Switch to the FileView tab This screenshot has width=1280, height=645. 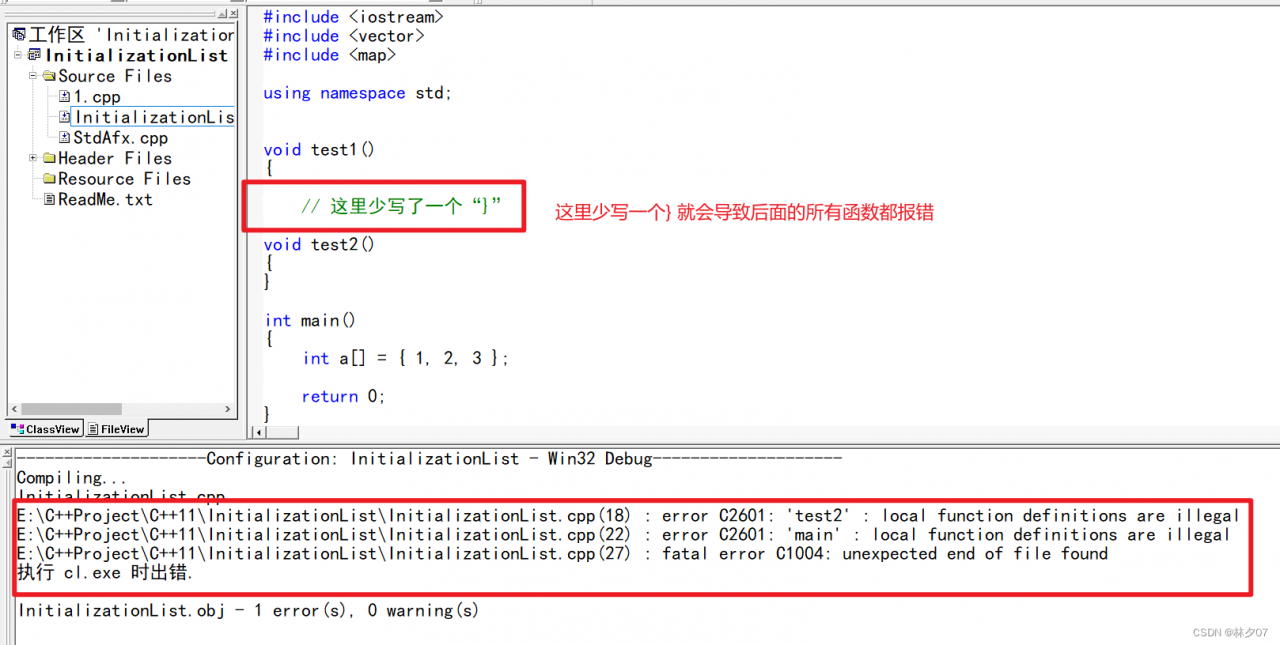click(x=116, y=429)
